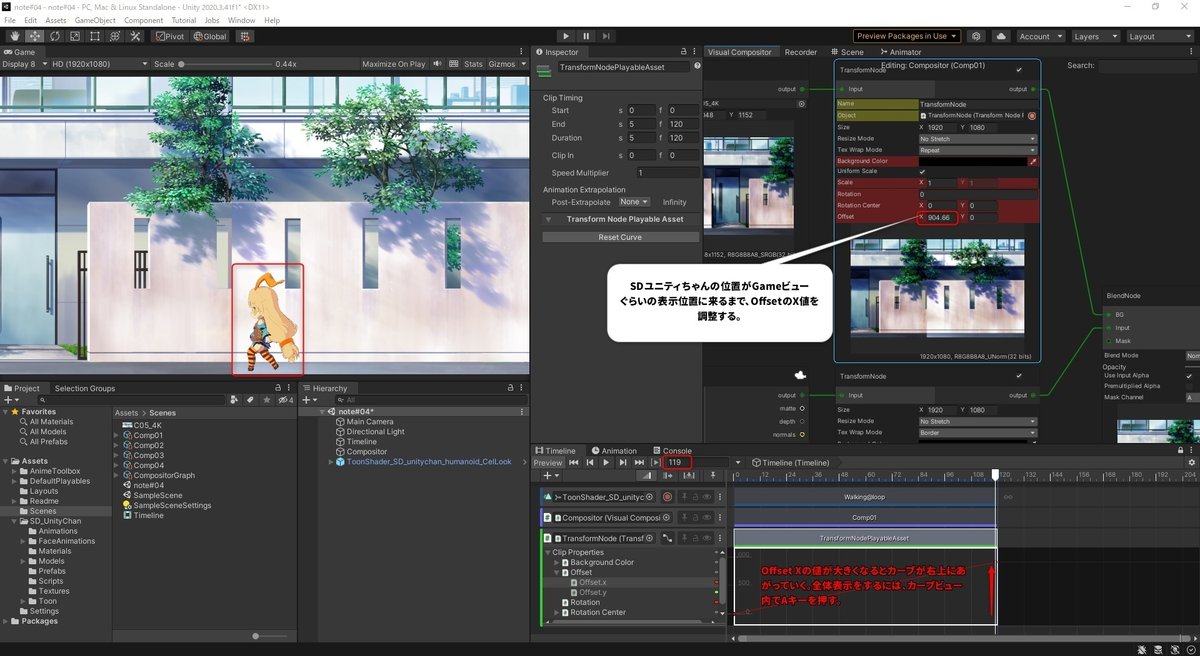The image size is (1200, 656).
Task: Switch to the Selection Groups tab
Action: 84,388
